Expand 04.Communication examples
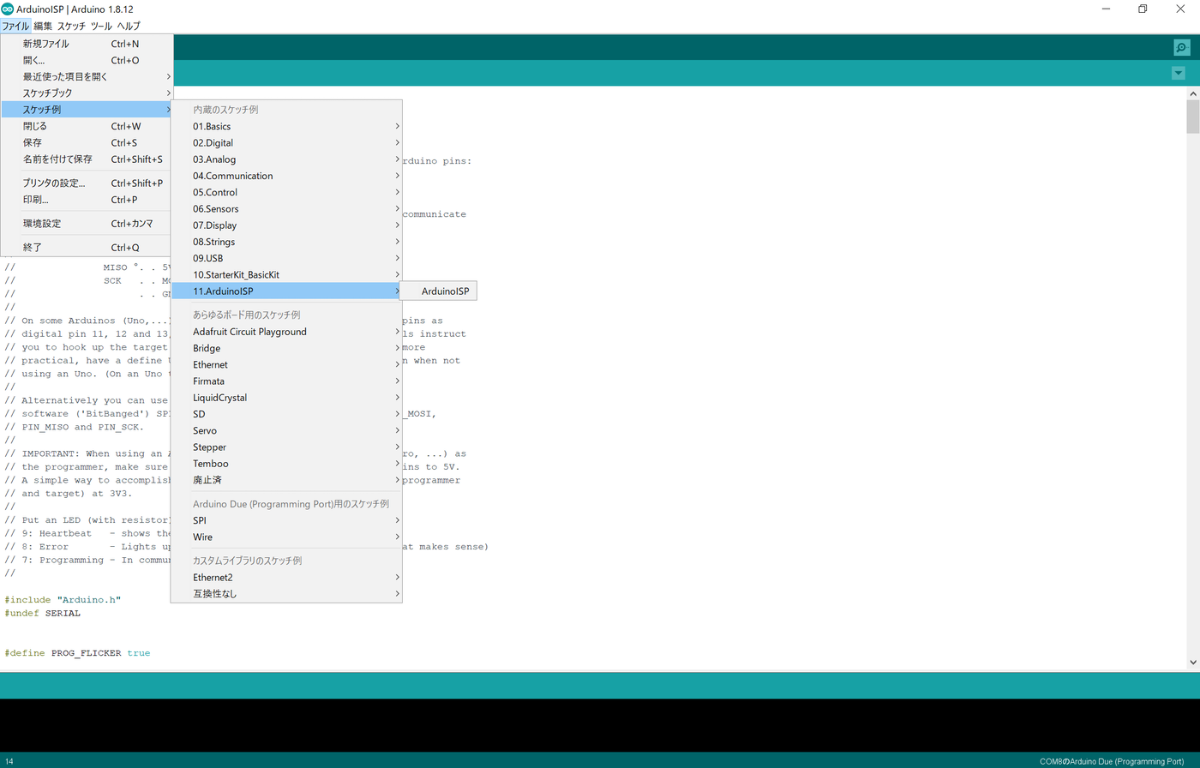This screenshot has height=768, width=1200. 287,176
